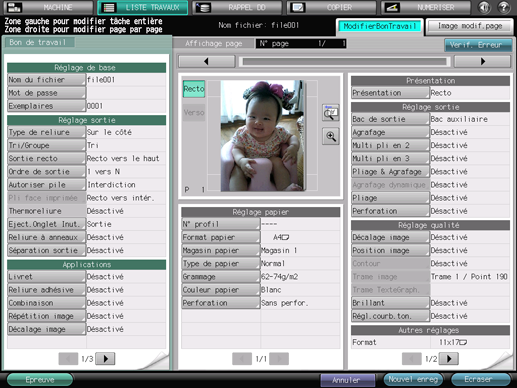The width and height of the screenshot is (517, 388).
Task: Open Format papier setting
Action: click(220, 237)
